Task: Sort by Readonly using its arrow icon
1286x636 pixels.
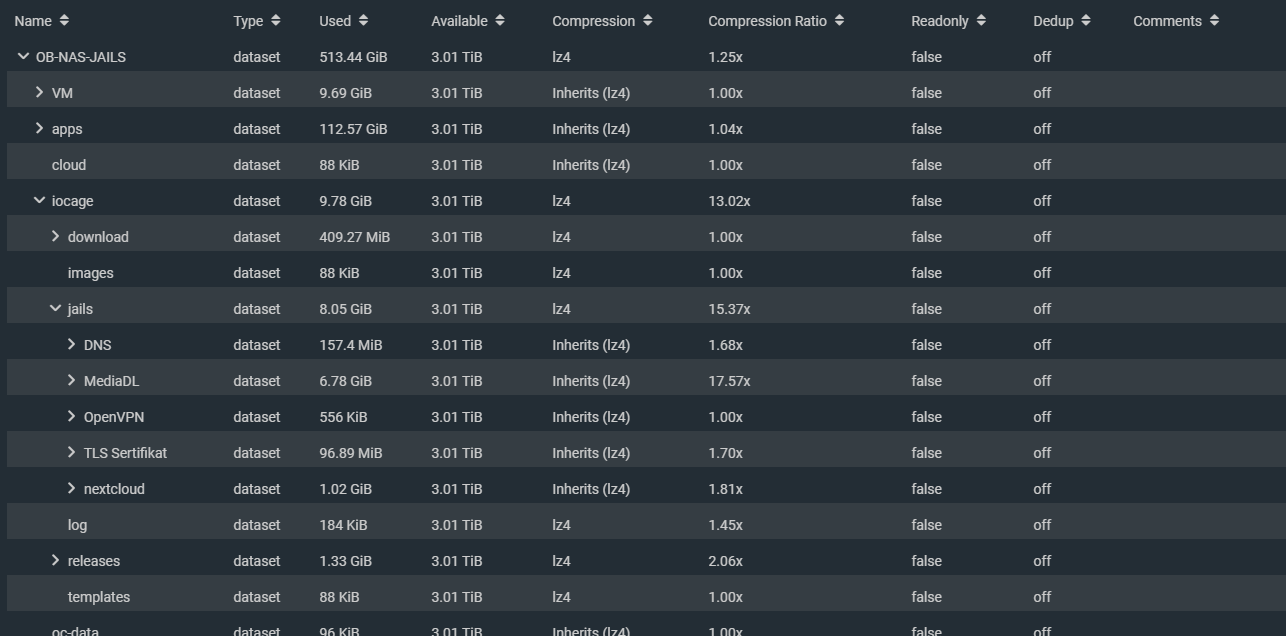Action: [x=981, y=21]
